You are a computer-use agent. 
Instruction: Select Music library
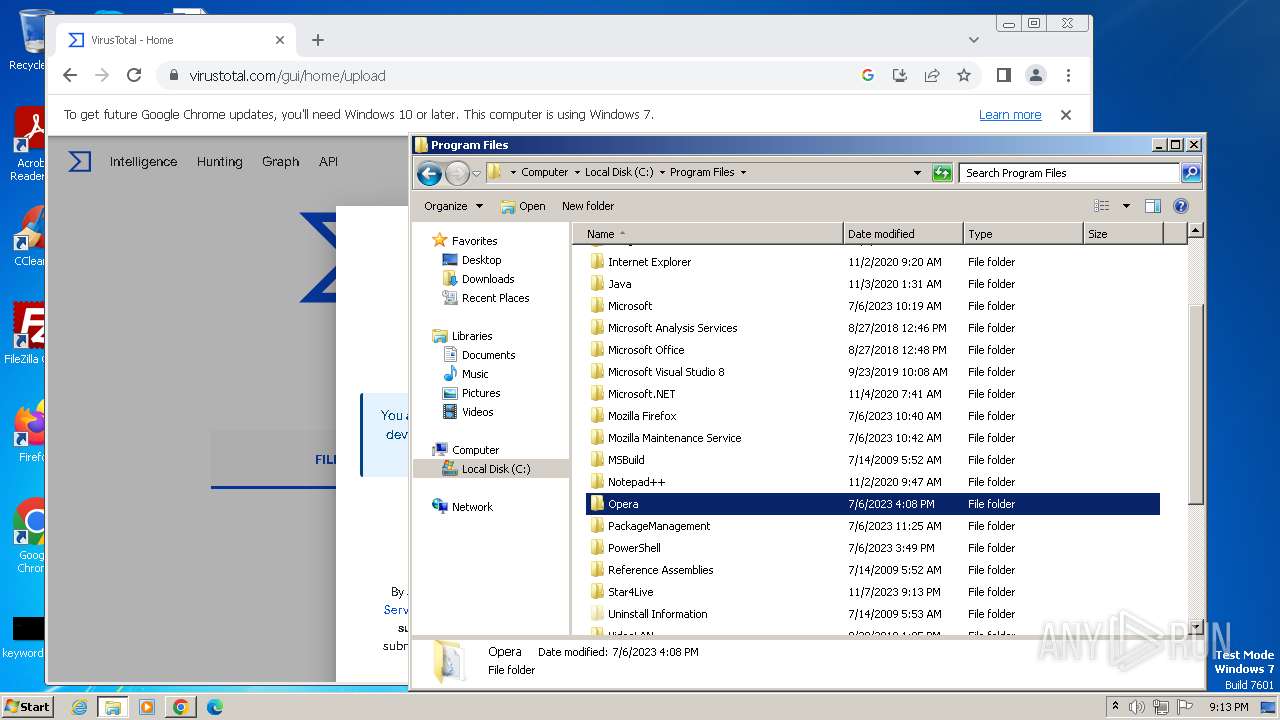pos(475,374)
